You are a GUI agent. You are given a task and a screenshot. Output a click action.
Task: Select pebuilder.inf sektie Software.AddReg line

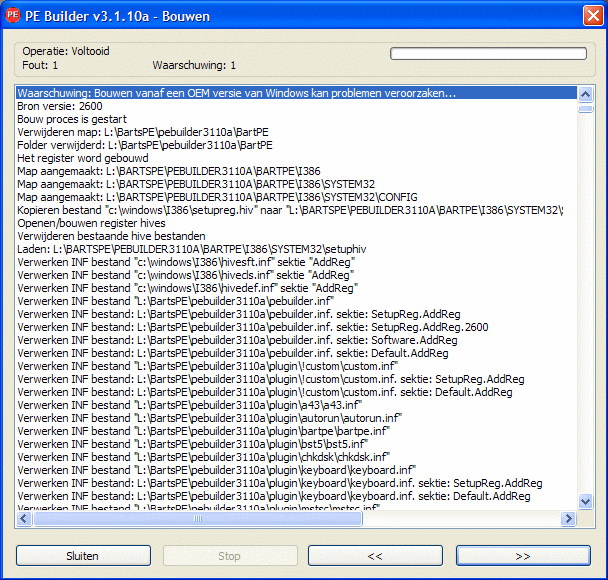click(297, 340)
